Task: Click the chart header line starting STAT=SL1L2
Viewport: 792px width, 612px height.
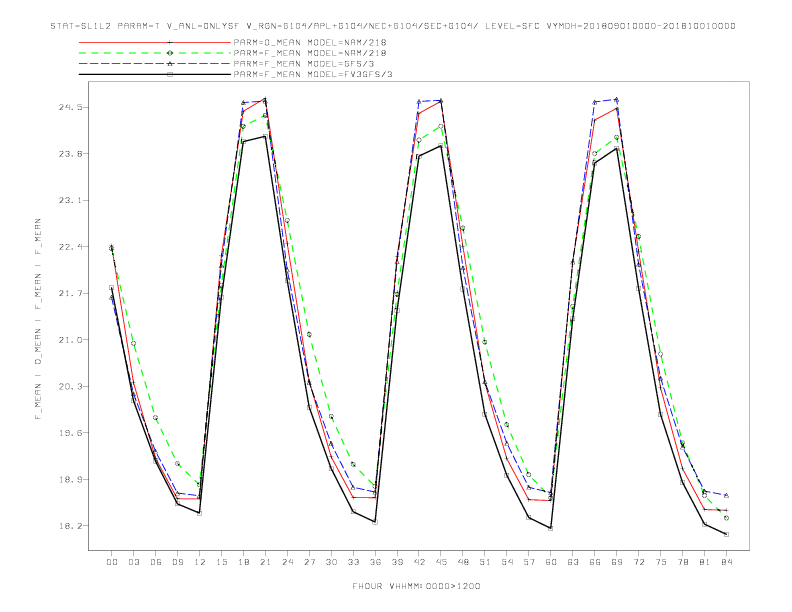Action: pyautogui.click(x=393, y=26)
